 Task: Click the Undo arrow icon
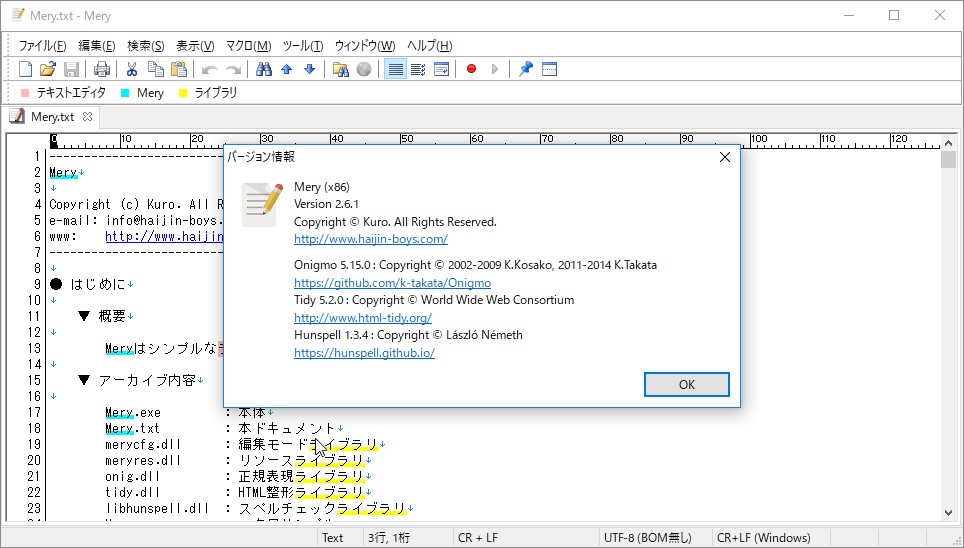pos(210,69)
